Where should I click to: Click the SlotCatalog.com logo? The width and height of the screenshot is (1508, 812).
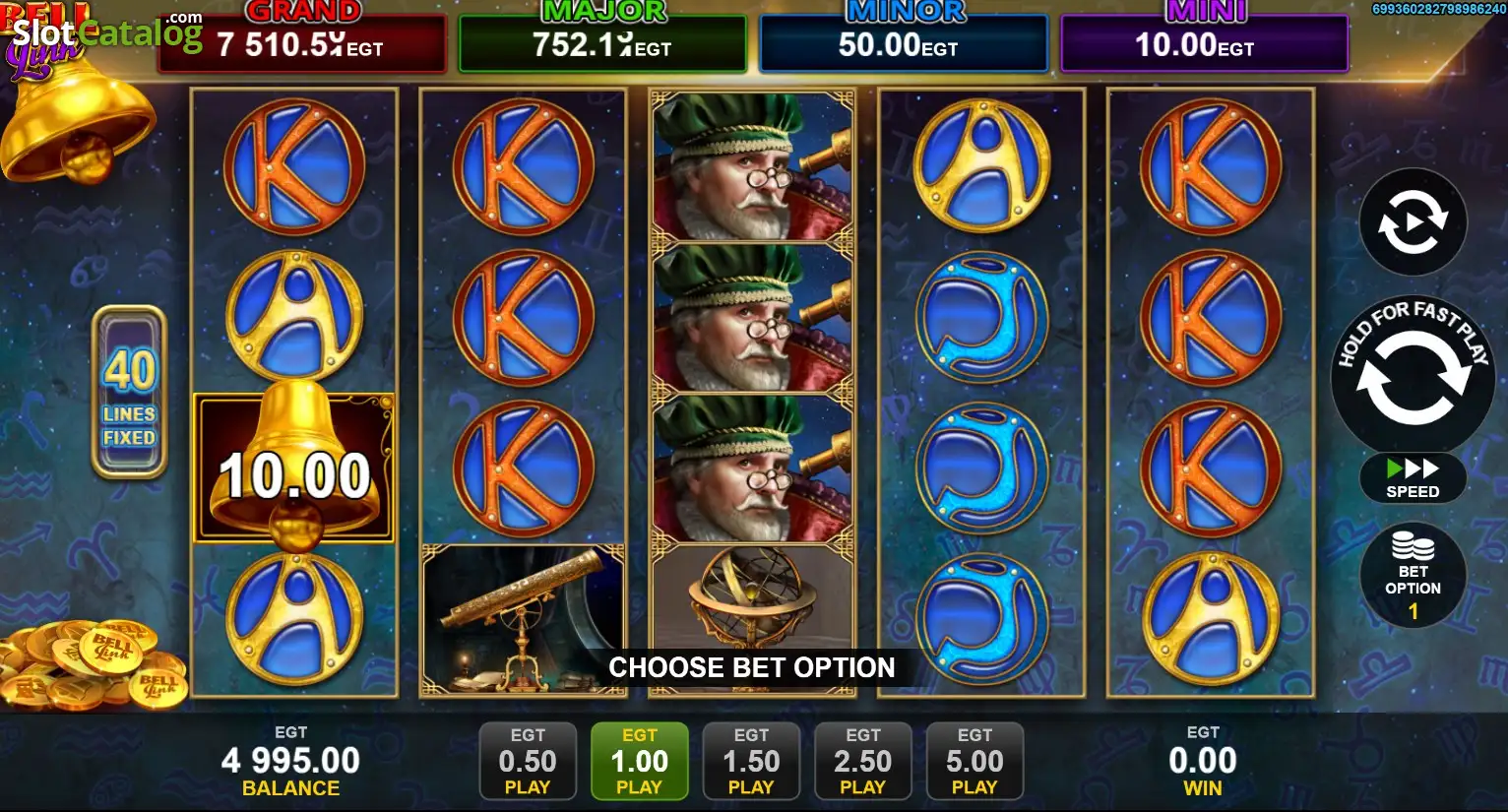(x=107, y=34)
